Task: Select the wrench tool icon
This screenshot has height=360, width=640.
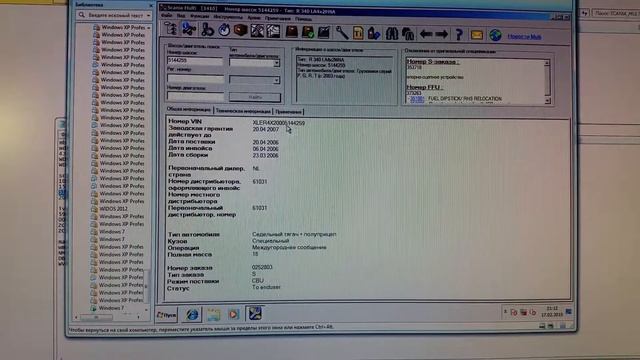Action: tap(342, 33)
